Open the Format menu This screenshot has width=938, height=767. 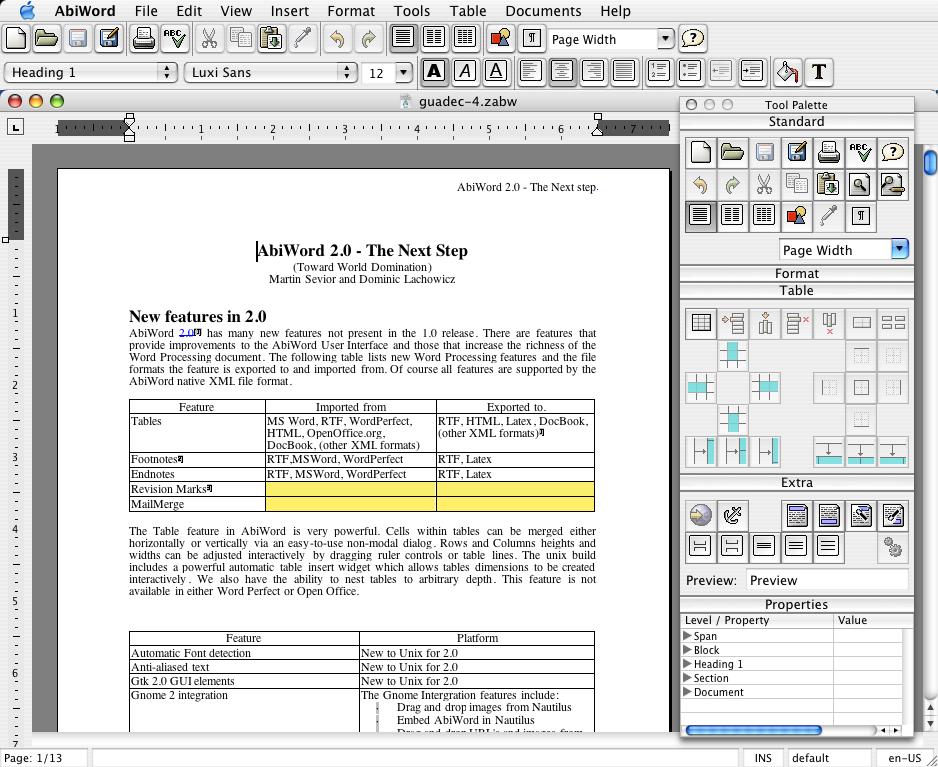click(x=351, y=11)
